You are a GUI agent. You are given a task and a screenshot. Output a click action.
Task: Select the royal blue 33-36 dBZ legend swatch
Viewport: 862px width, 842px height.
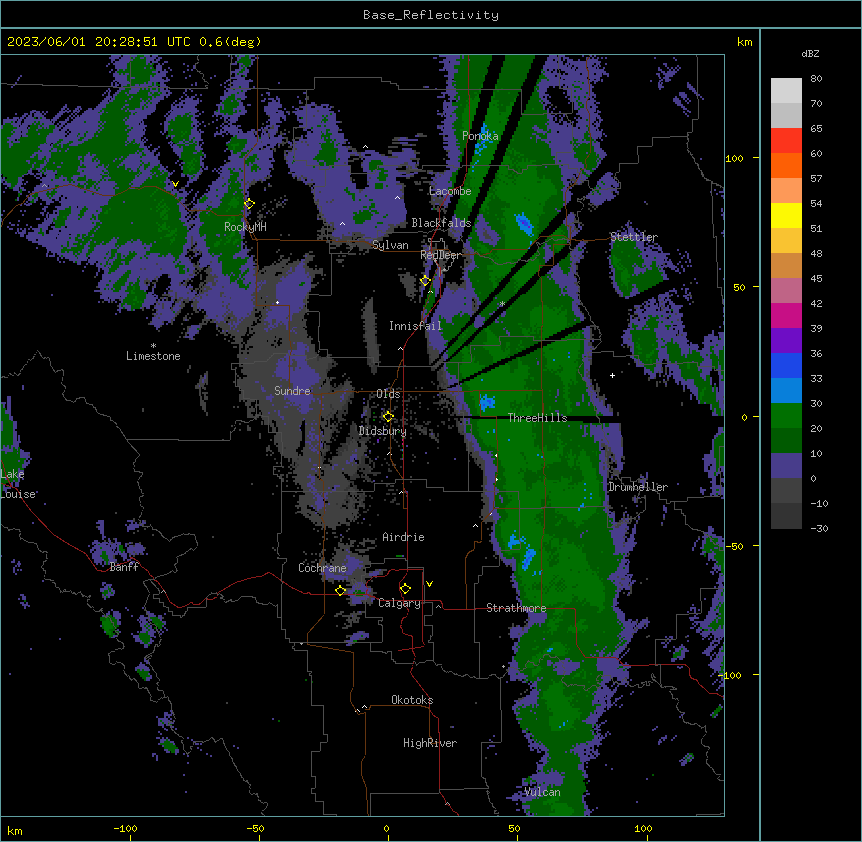pos(786,366)
